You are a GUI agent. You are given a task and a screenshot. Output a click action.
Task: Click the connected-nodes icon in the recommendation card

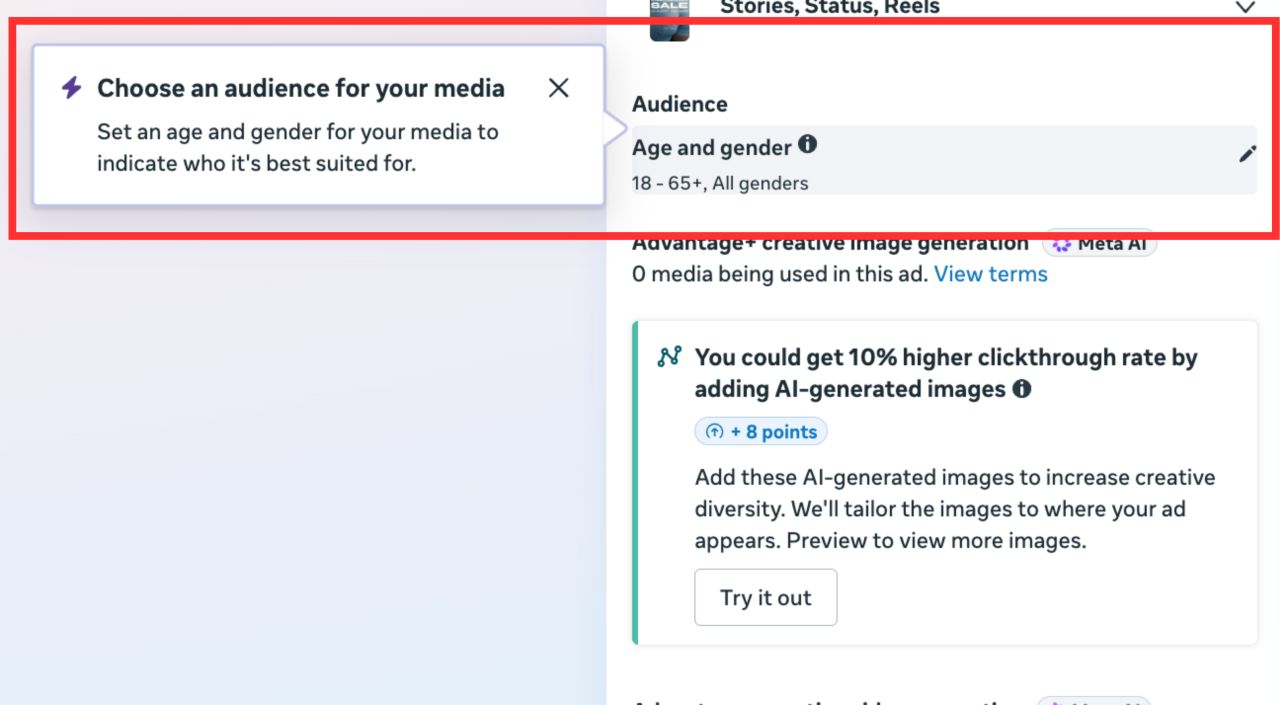pyautogui.click(x=669, y=357)
